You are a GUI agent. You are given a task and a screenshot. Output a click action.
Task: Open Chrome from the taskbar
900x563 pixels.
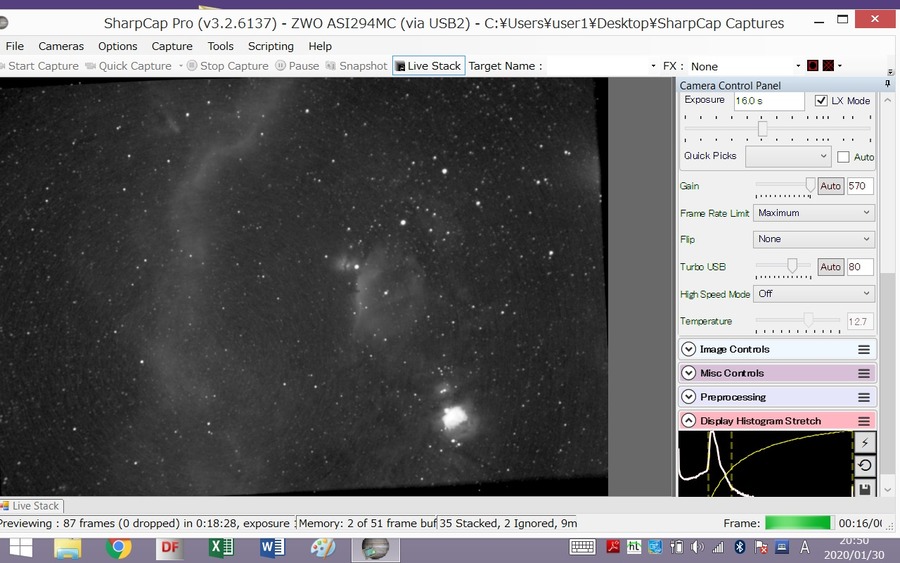click(x=118, y=548)
